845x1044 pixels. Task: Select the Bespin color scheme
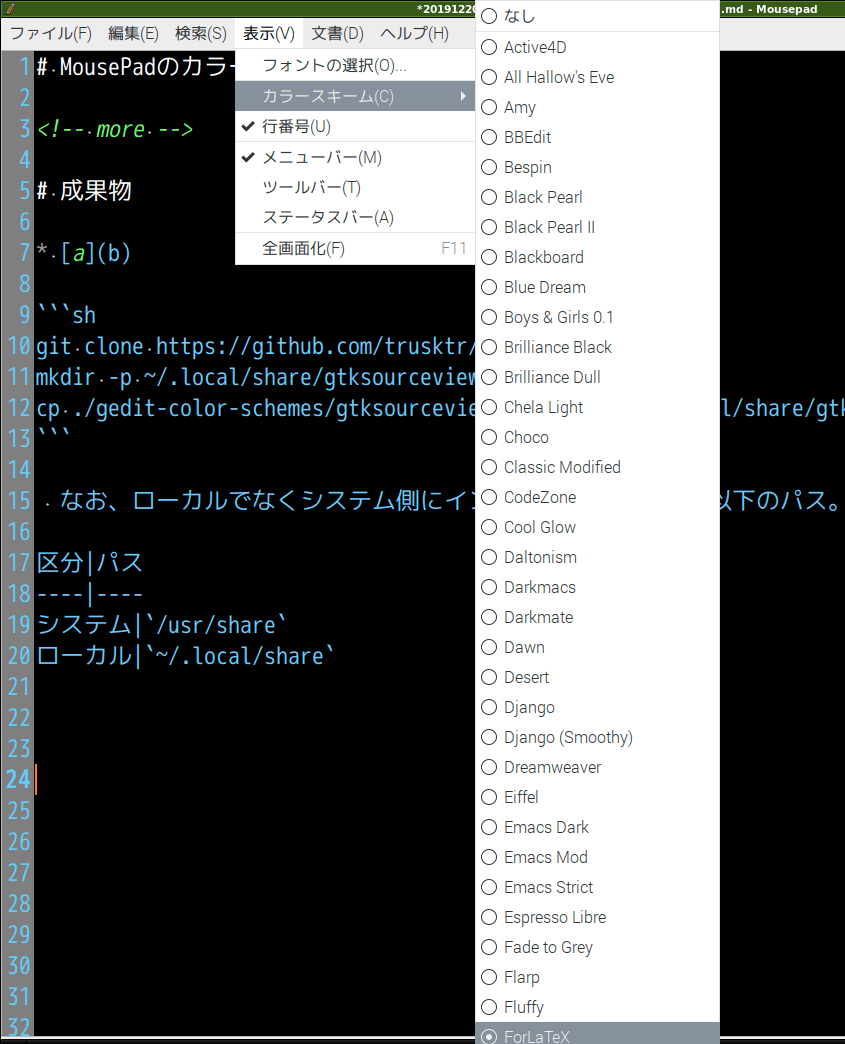click(x=597, y=167)
